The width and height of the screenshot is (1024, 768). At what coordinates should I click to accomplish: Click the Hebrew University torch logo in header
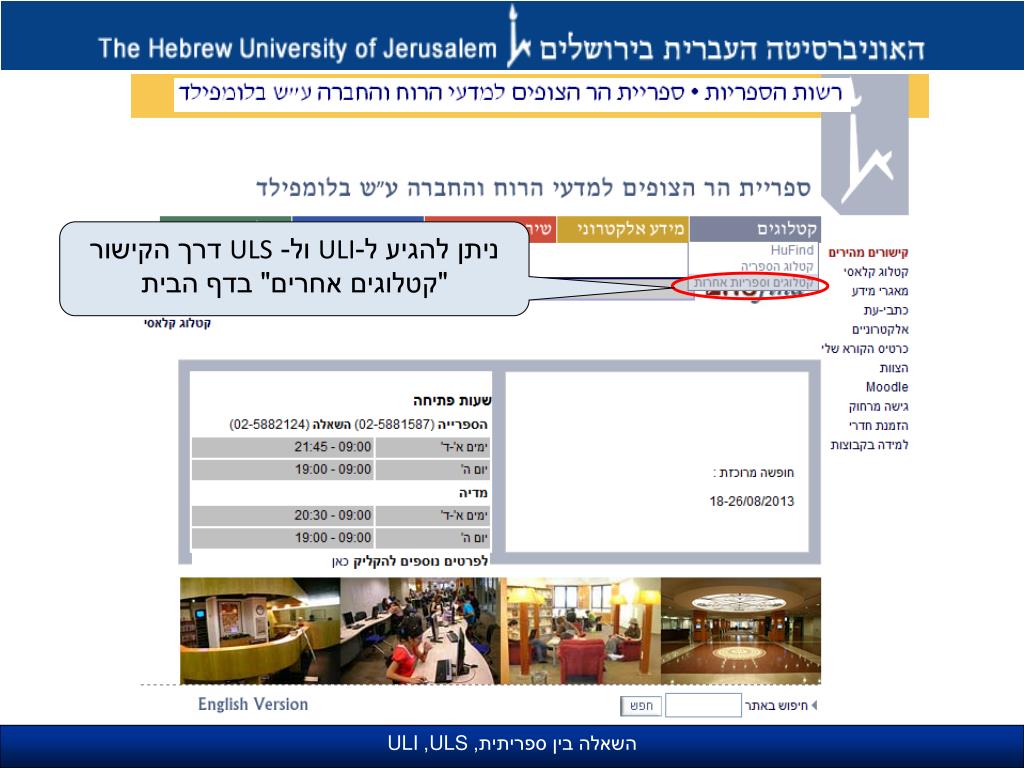519,37
